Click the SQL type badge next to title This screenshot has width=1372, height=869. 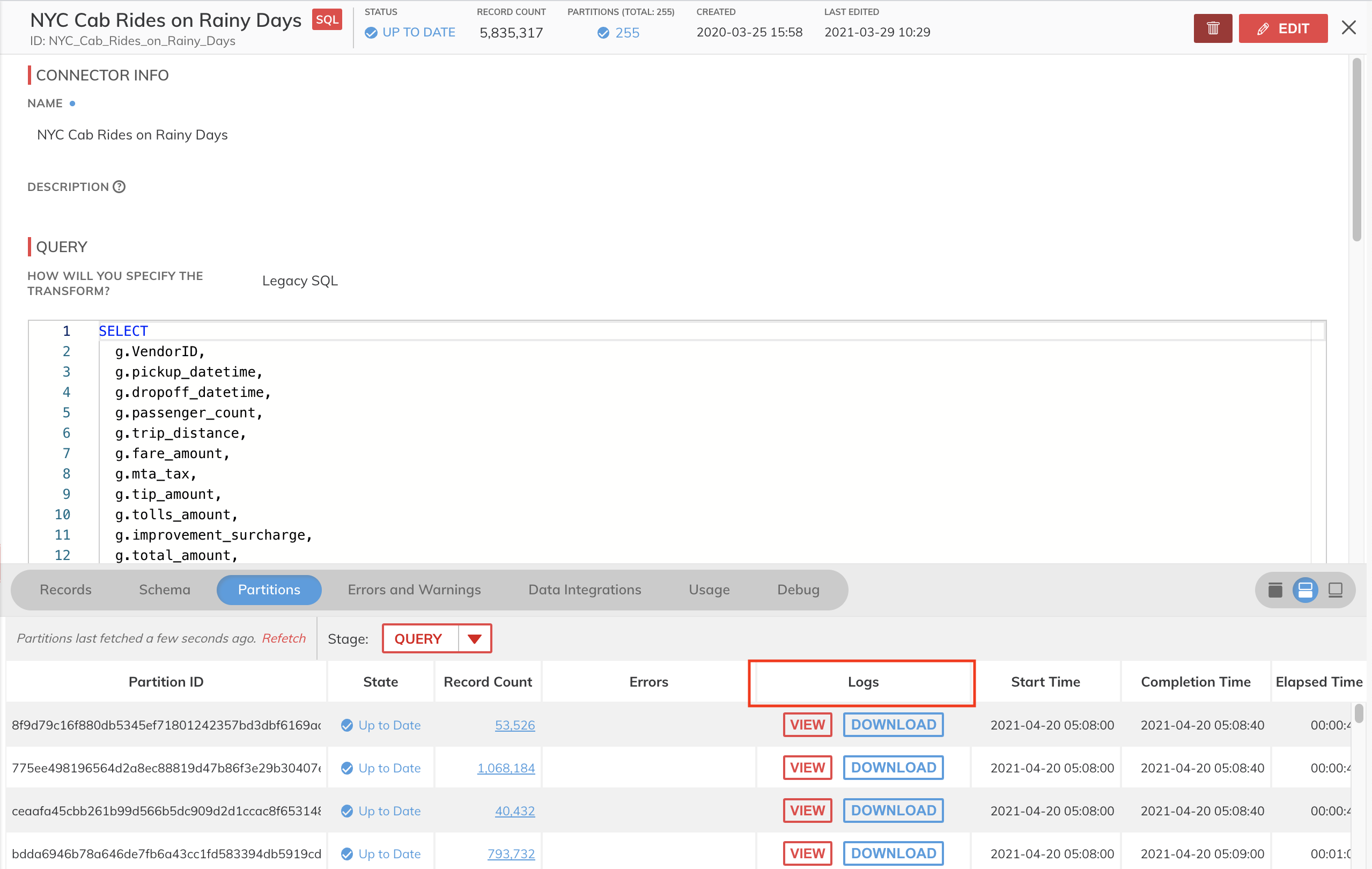tap(327, 20)
